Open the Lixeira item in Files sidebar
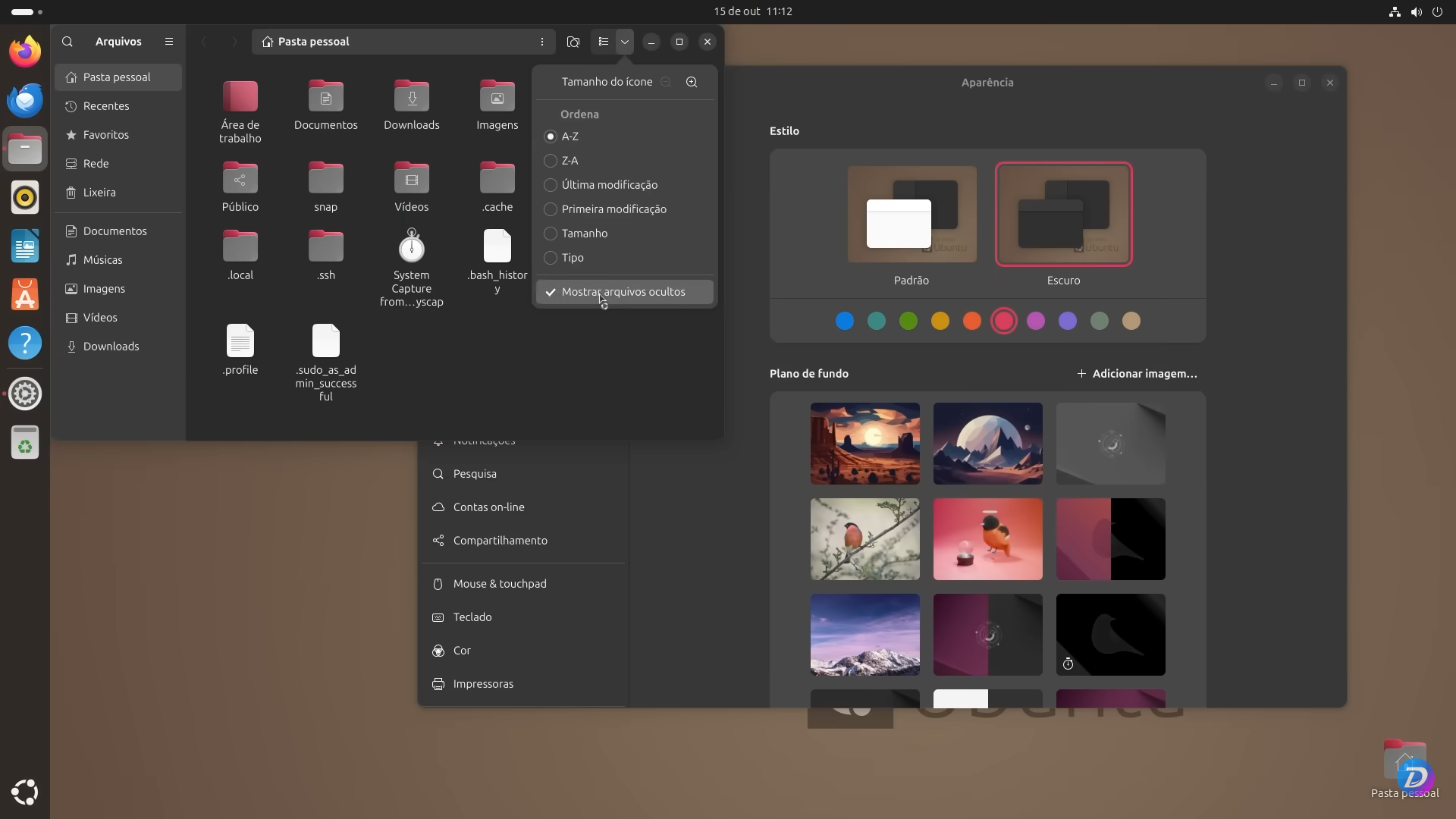Image resolution: width=1456 pixels, height=819 pixels. (x=99, y=192)
